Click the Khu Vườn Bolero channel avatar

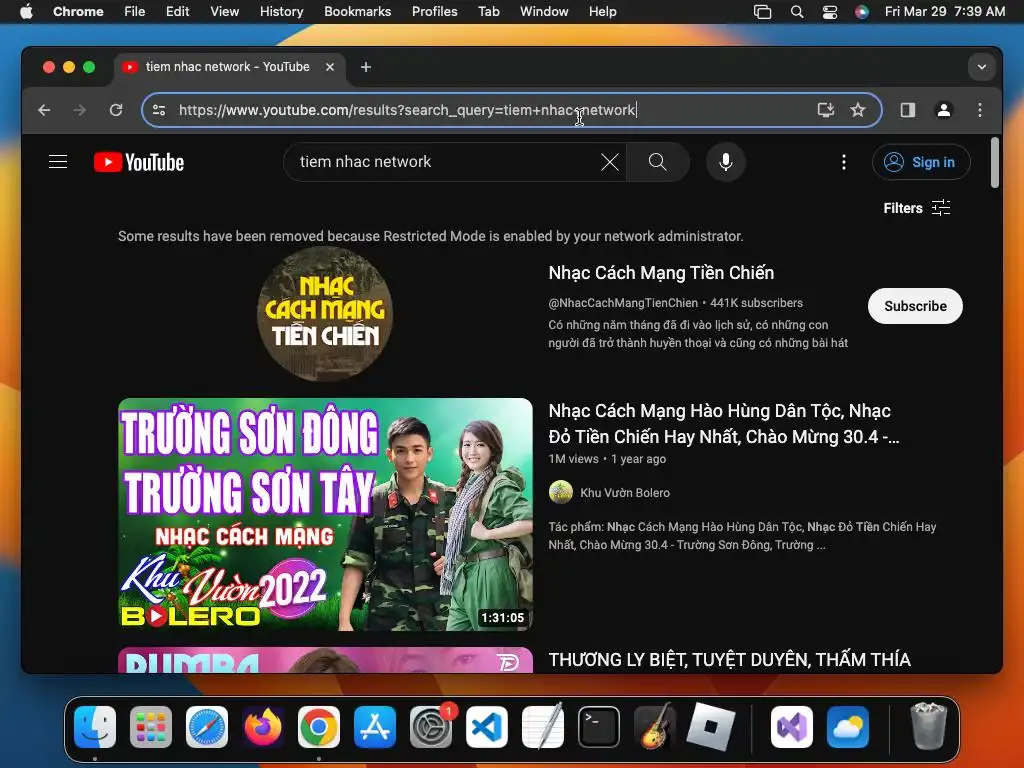pos(561,492)
